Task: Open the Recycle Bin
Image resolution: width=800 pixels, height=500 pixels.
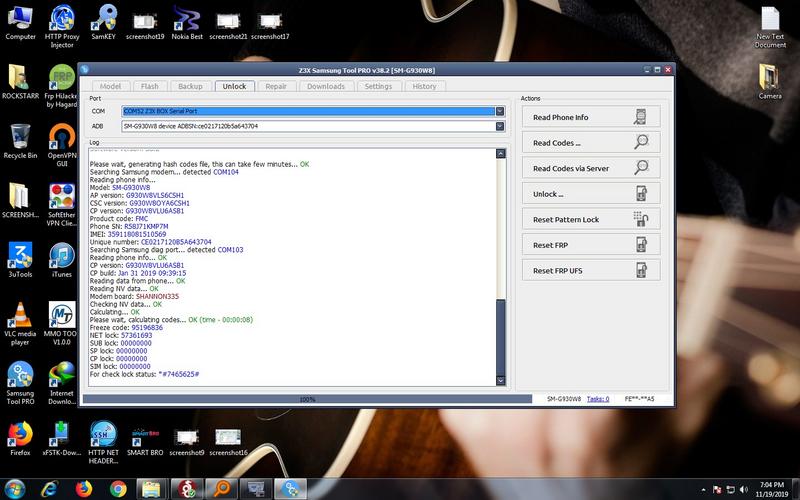Action: tap(20, 141)
